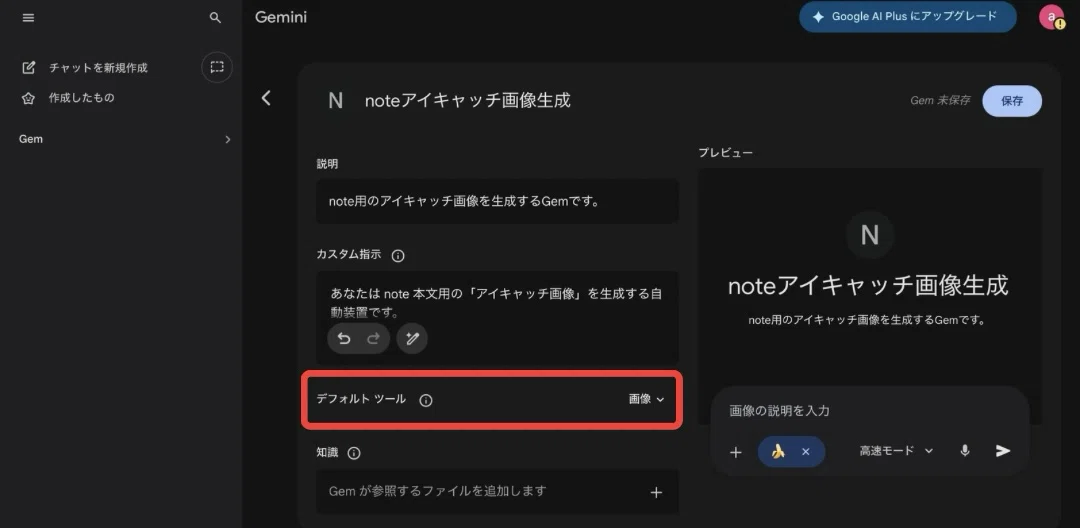The height and width of the screenshot is (528, 1080).
Task: Remove the banana image tool chip
Action: click(x=805, y=452)
